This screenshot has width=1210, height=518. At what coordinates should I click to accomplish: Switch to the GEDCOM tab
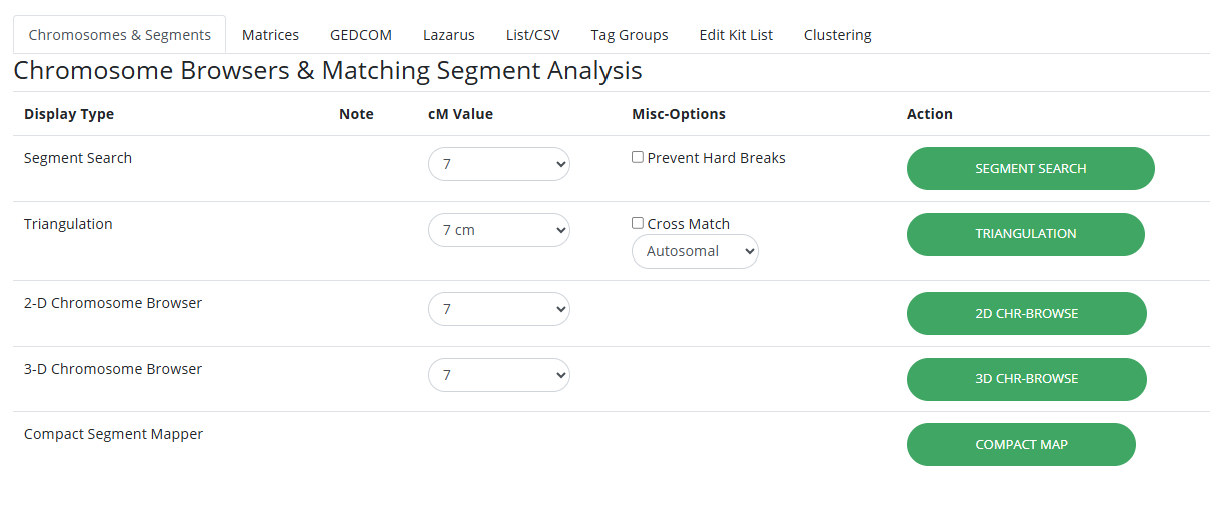click(x=361, y=35)
